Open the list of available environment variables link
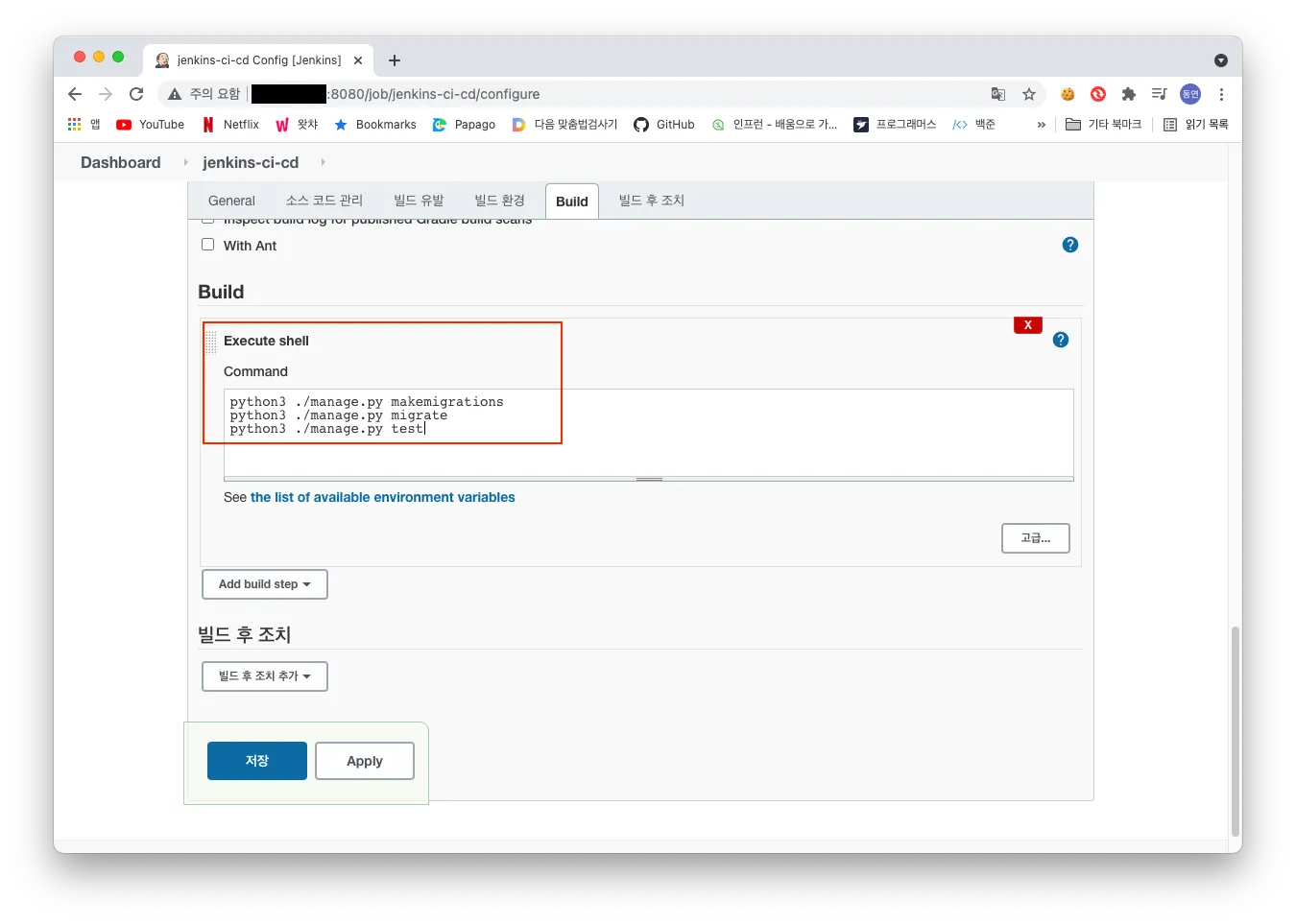 pyautogui.click(x=383, y=497)
